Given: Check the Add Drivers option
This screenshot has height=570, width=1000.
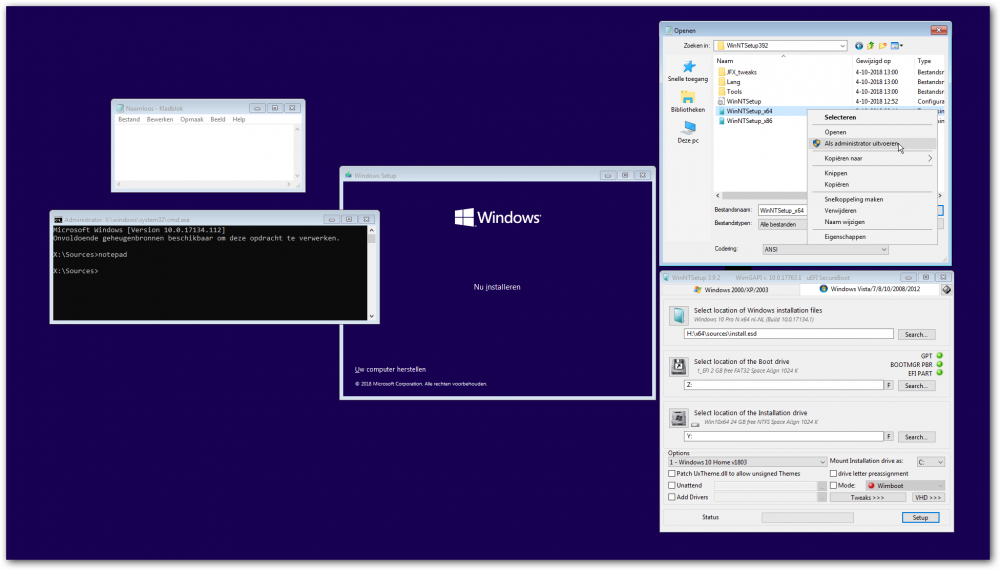Looking at the screenshot, I should point(672,497).
